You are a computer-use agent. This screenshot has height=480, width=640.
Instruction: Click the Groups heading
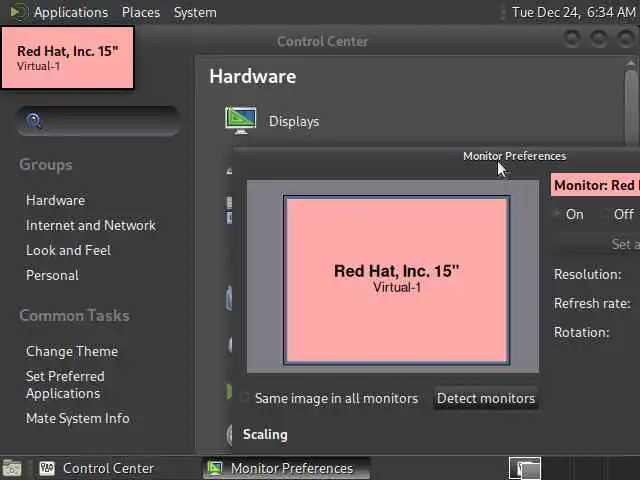pos(46,164)
